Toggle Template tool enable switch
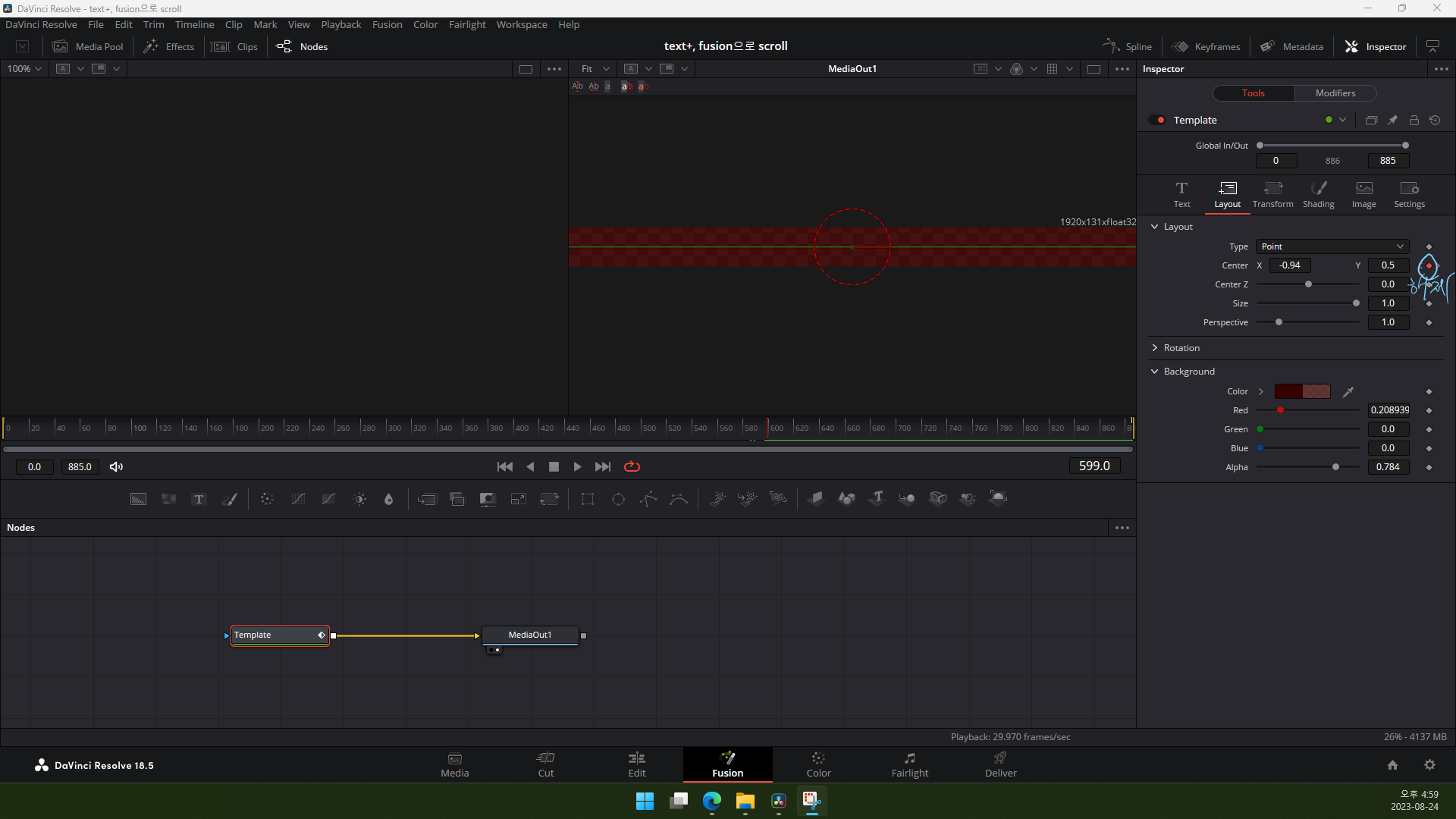Viewport: 1456px width, 819px height. [x=1157, y=120]
